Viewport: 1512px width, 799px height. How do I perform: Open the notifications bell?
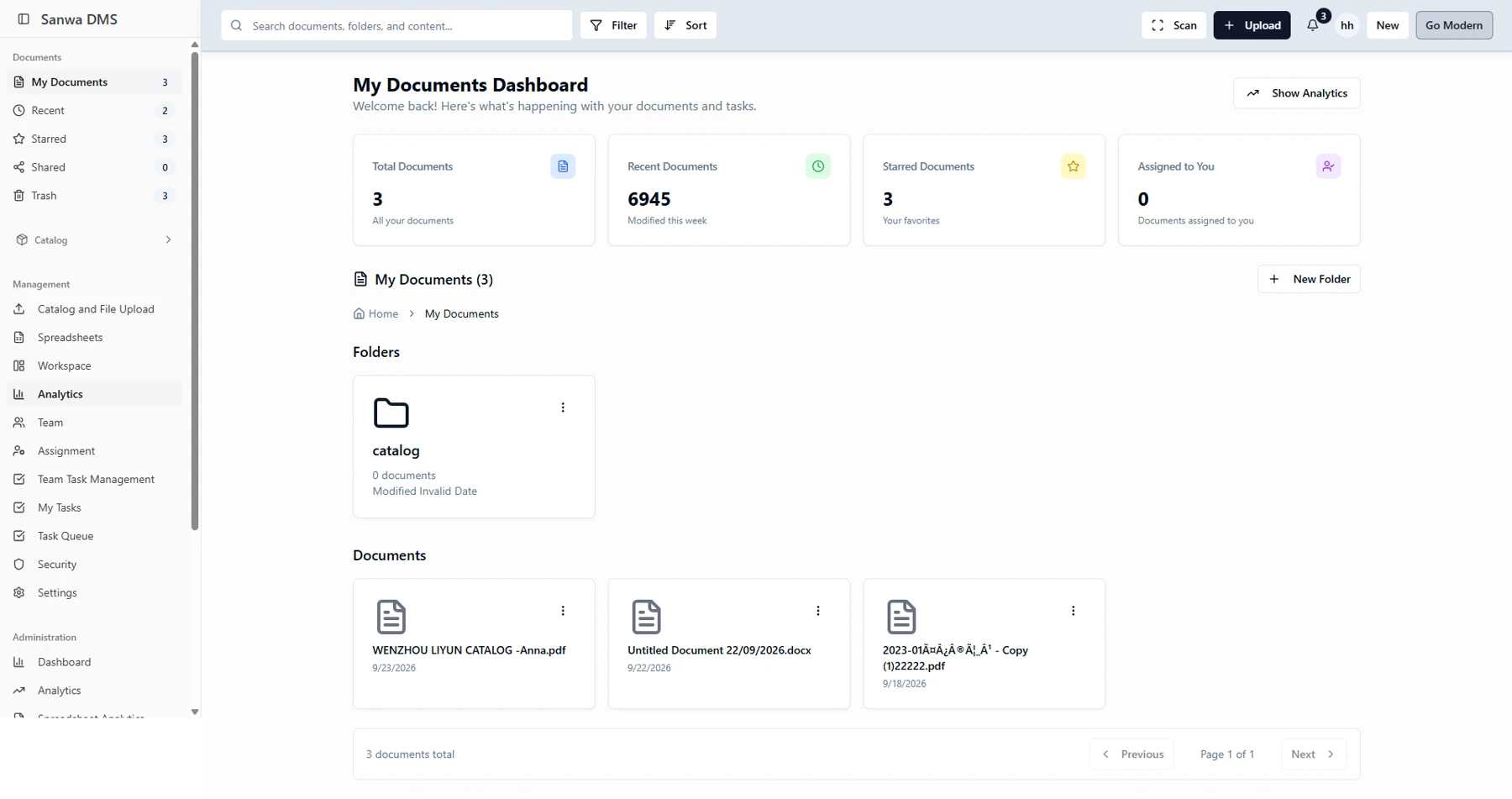click(x=1313, y=25)
